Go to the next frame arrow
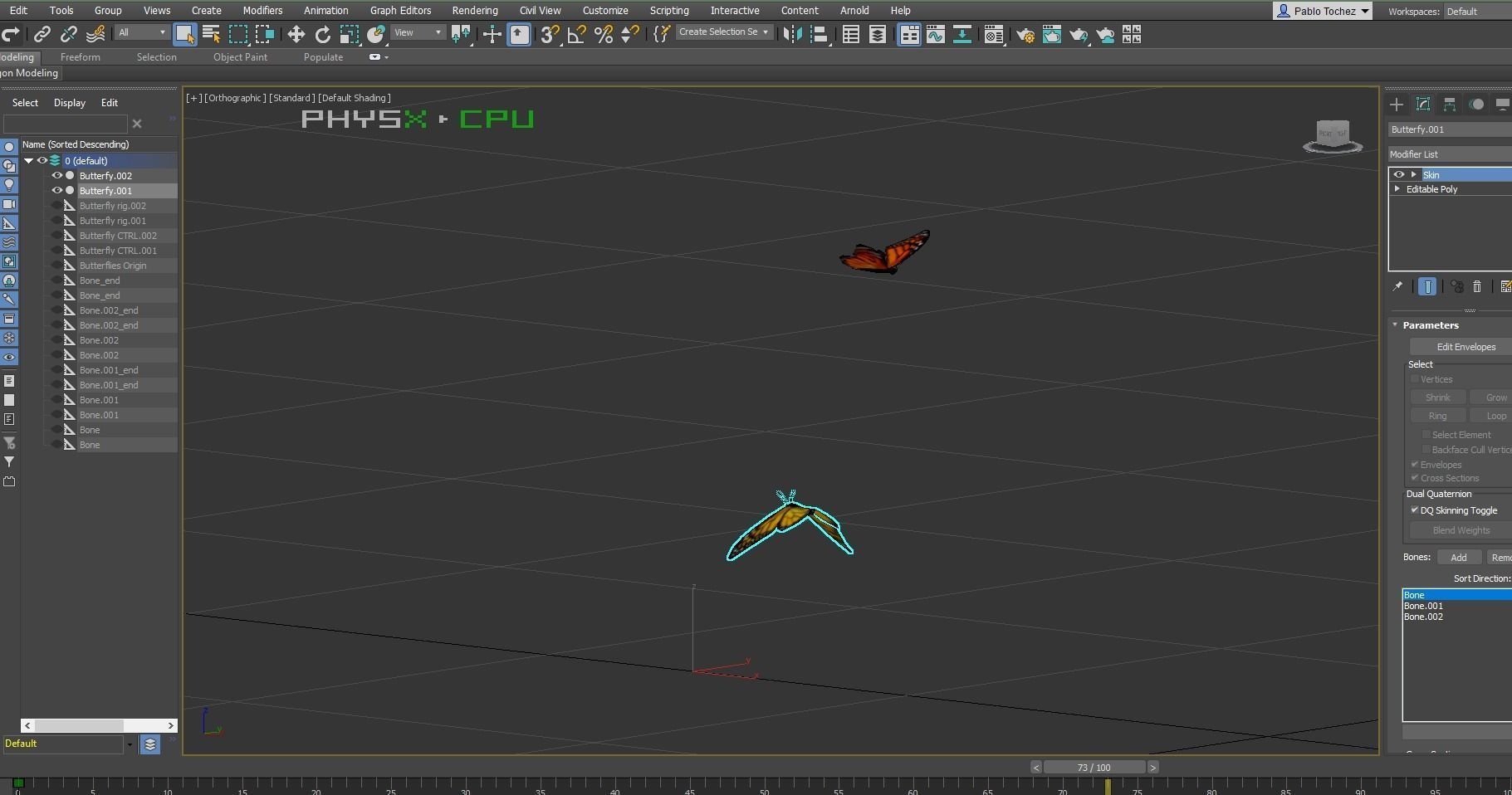Image resolution: width=1512 pixels, height=795 pixels. pyautogui.click(x=1153, y=768)
